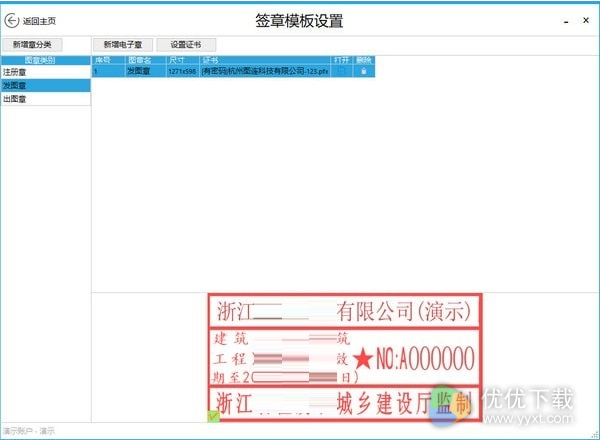Click the 尺寸 column header

(x=183, y=60)
